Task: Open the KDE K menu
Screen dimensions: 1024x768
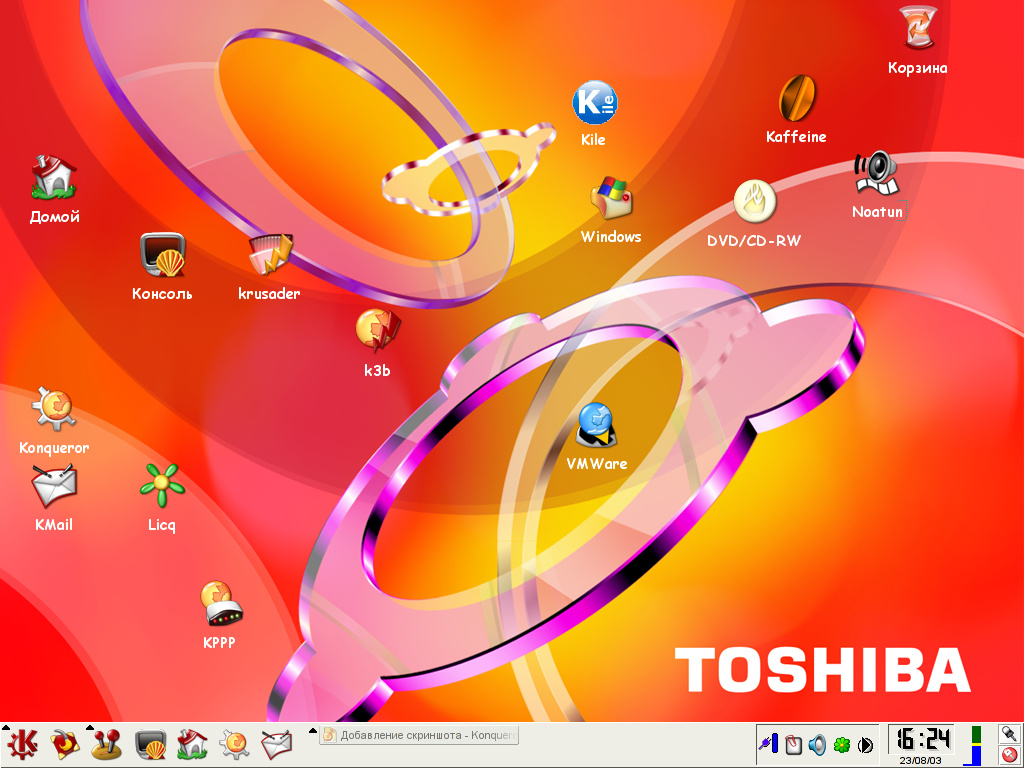Action: pyautogui.click(x=23, y=744)
